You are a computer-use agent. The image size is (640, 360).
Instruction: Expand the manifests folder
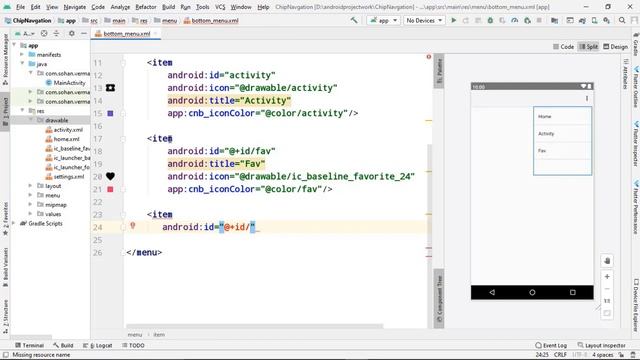click(x=22, y=54)
